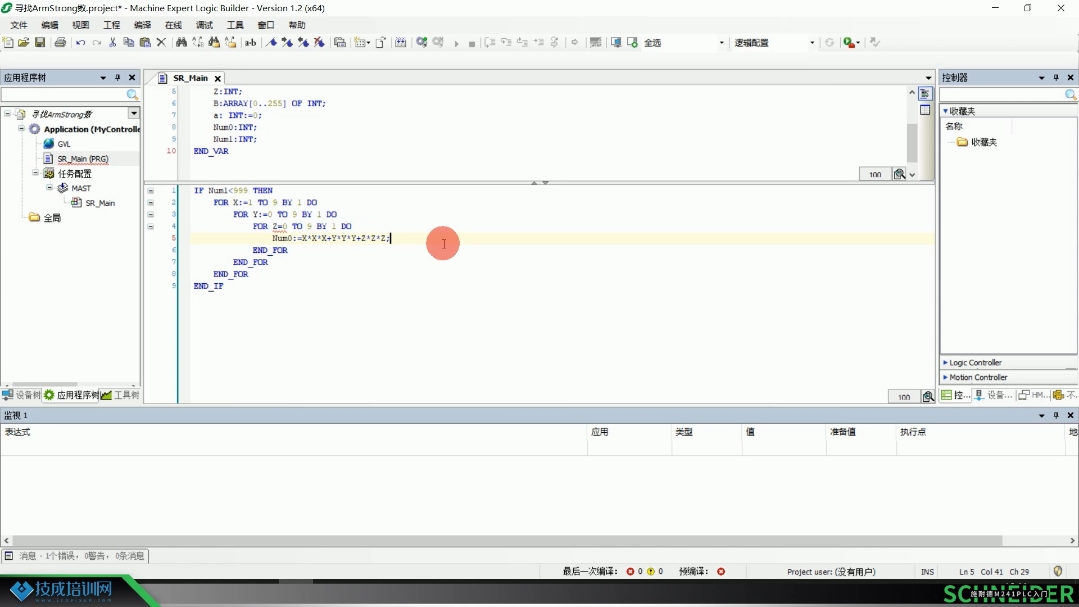Open the zoom magnifier in the code editor corner
Viewport: 1079px width, 607px height.
928,396
